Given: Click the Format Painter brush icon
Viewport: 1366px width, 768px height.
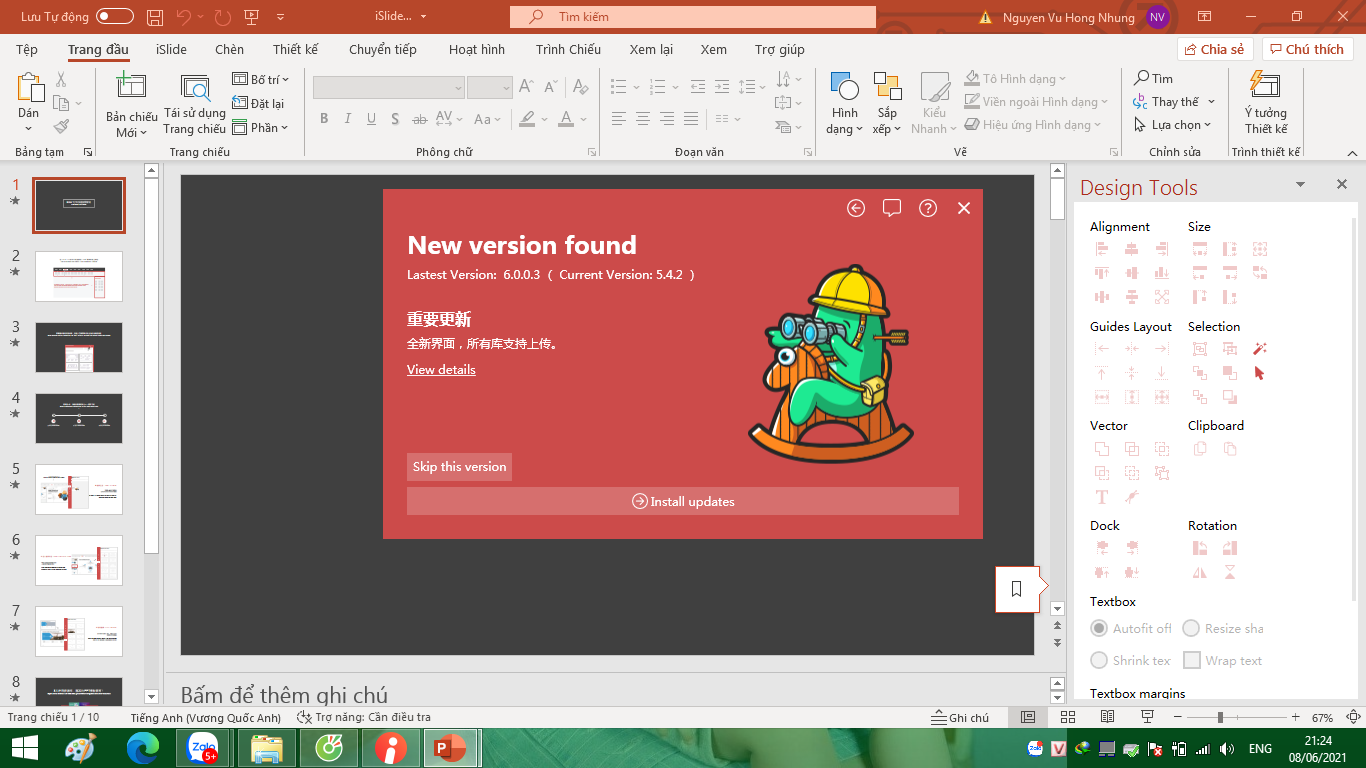Looking at the screenshot, I should pyautogui.click(x=61, y=127).
